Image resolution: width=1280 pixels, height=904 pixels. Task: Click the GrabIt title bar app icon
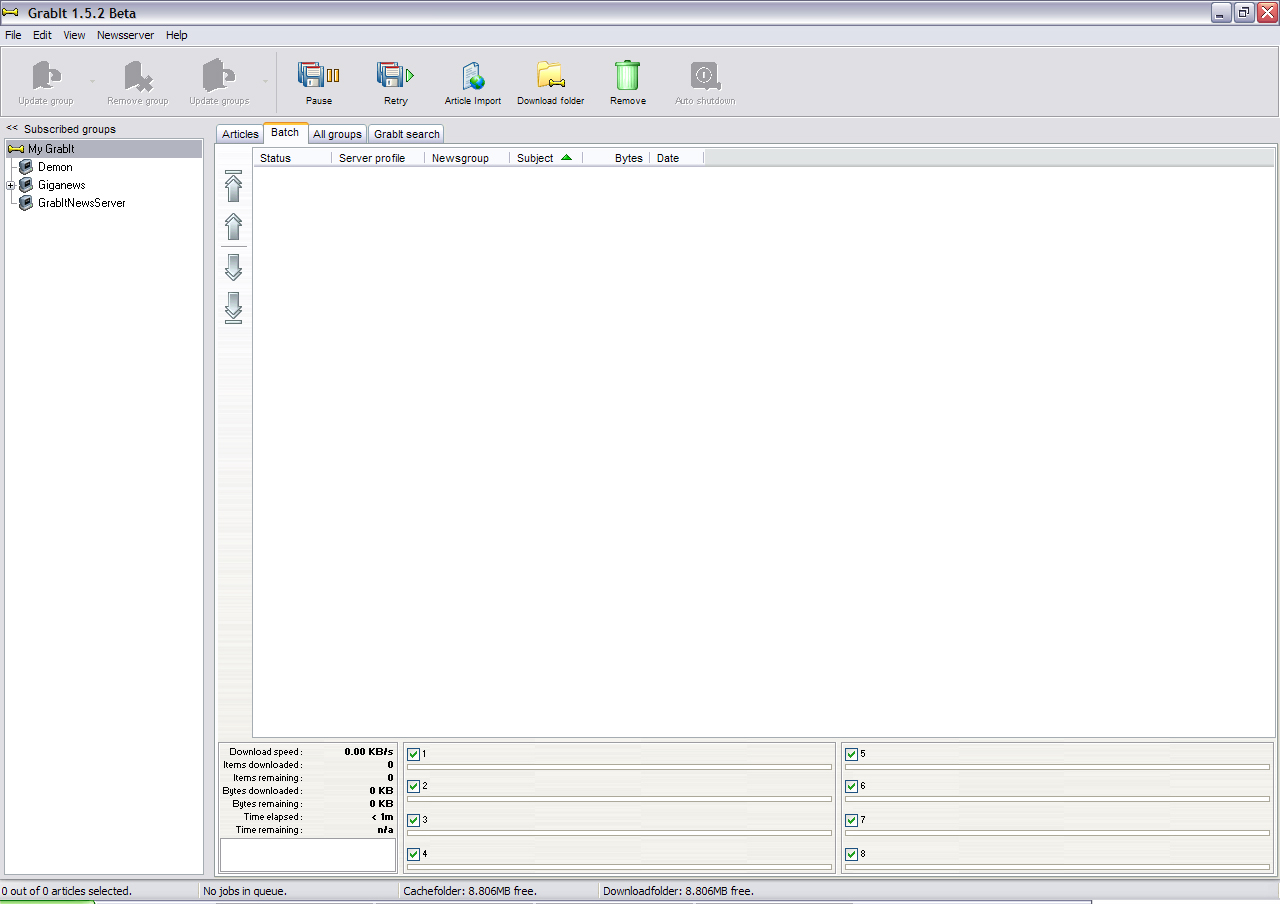coord(11,12)
